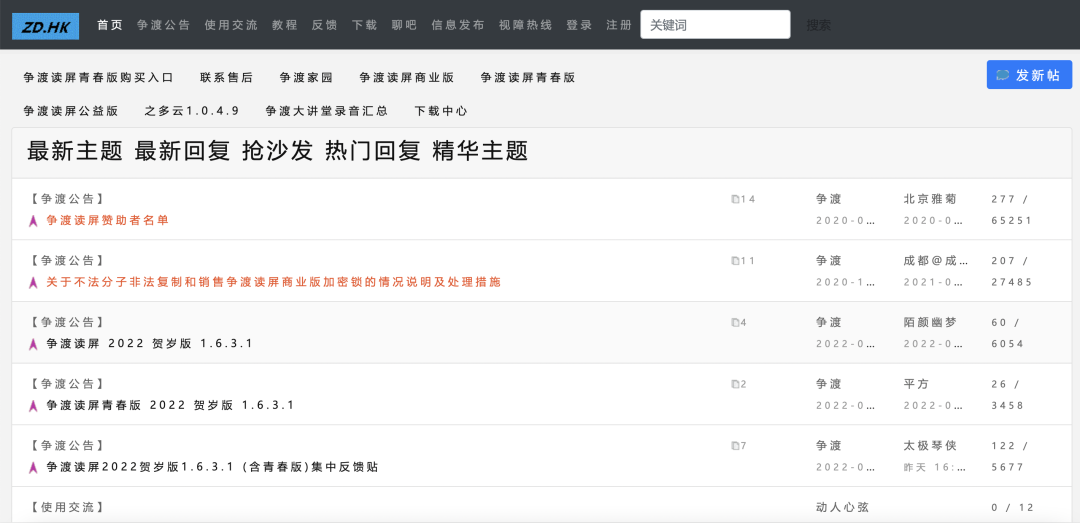Viewport: 1080px width, 523px height.
Task: Click last replier 太极琴侠
Action: pyautogui.click(x=930, y=446)
